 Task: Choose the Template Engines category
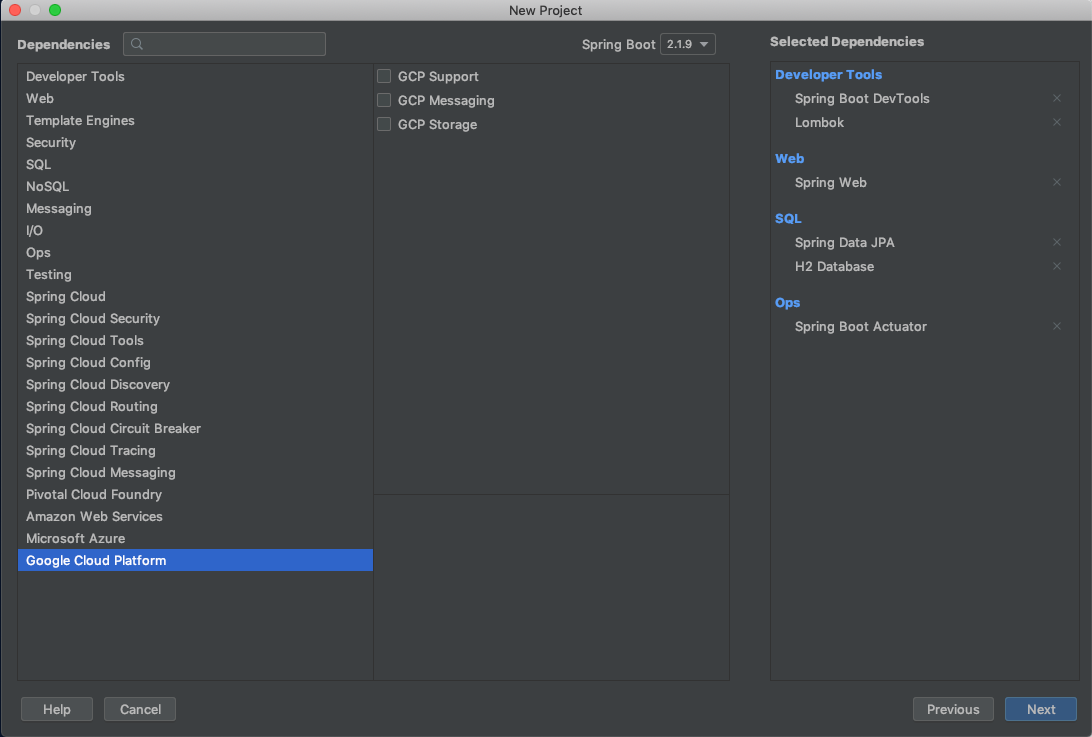(x=195, y=121)
